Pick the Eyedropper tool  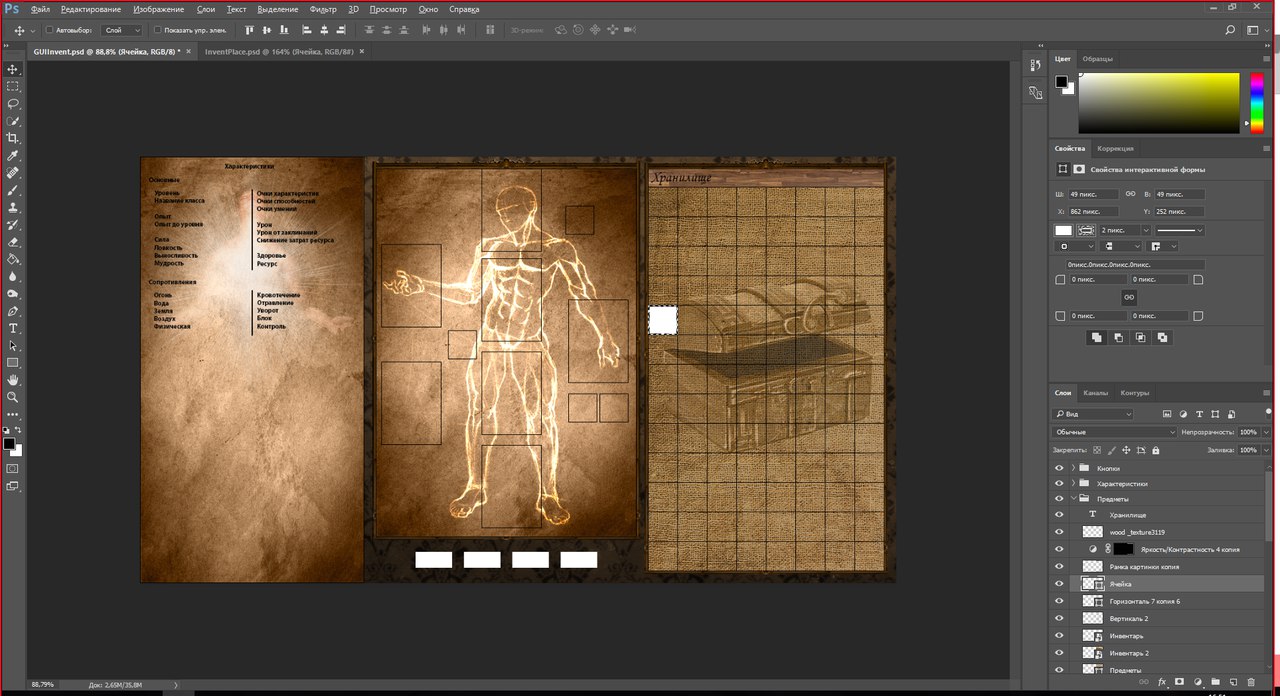click(x=13, y=156)
